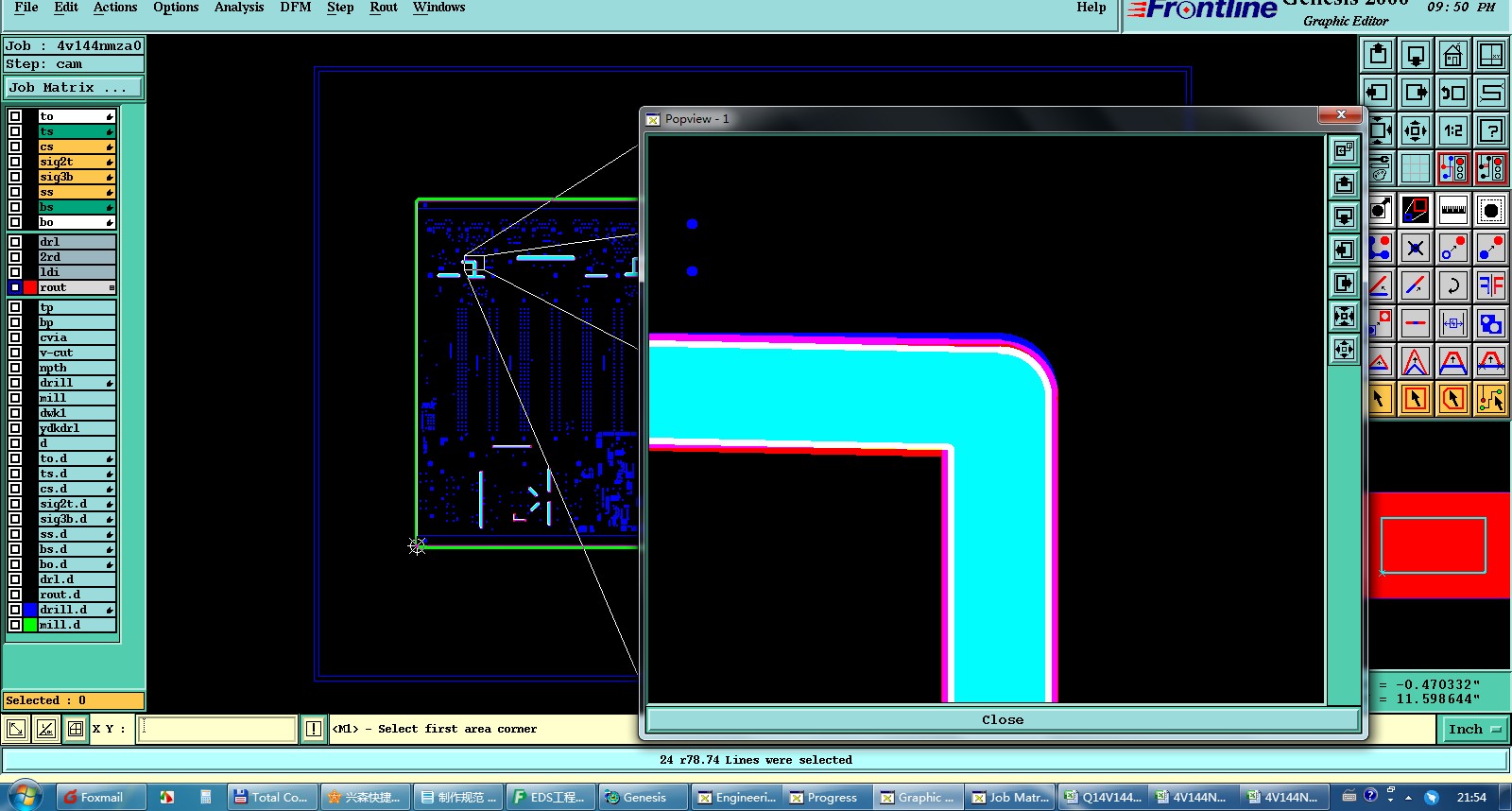Click the Job Matrix ... button
The height and width of the screenshot is (811, 1512).
coord(74,87)
